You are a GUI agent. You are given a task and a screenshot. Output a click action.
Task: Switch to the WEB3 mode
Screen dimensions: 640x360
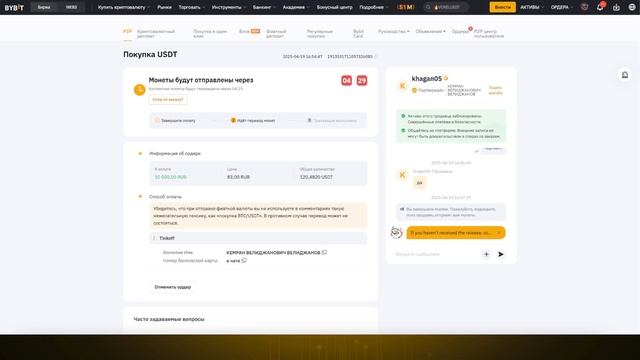[71, 7]
